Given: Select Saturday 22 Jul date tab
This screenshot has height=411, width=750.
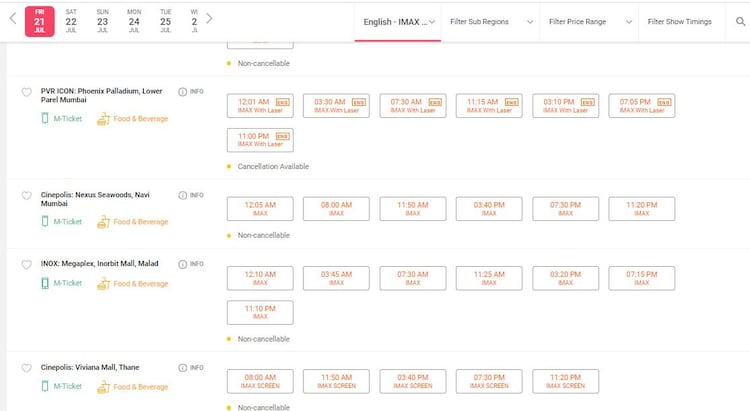Looking at the screenshot, I should coord(71,20).
